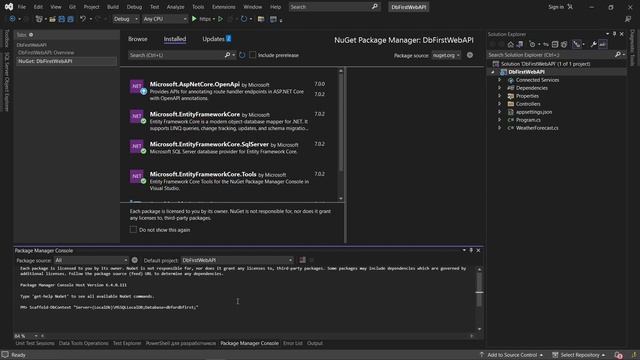Screen dimensions: 640x360
Task: Select 'DbFirstWebAPI: Overview' in the Tabs list
Action: click(46, 53)
